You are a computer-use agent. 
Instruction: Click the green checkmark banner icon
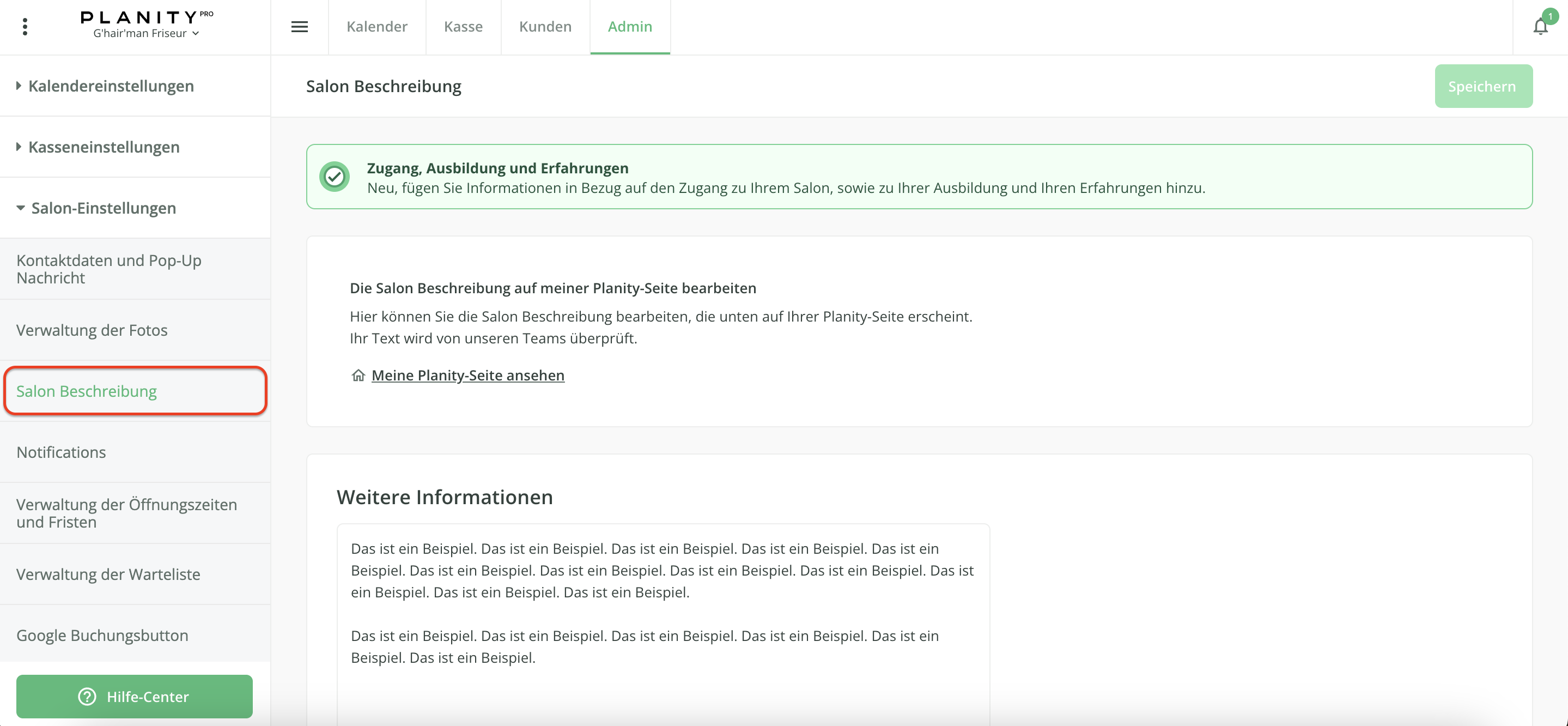click(334, 177)
